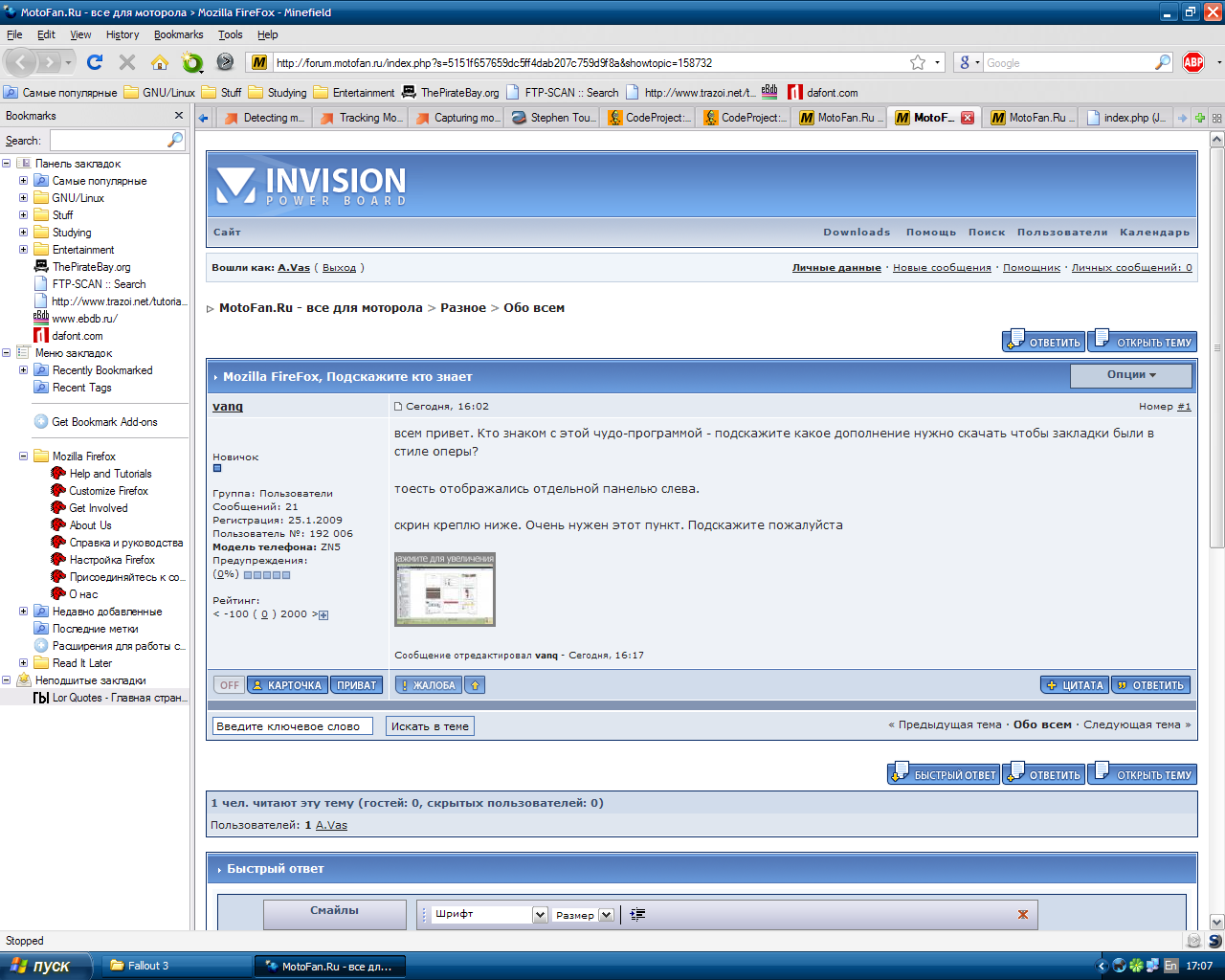Click the КАРТОЧКА button
Image resolution: width=1225 pixels, height=980 pixels.
tap(287, 685)
